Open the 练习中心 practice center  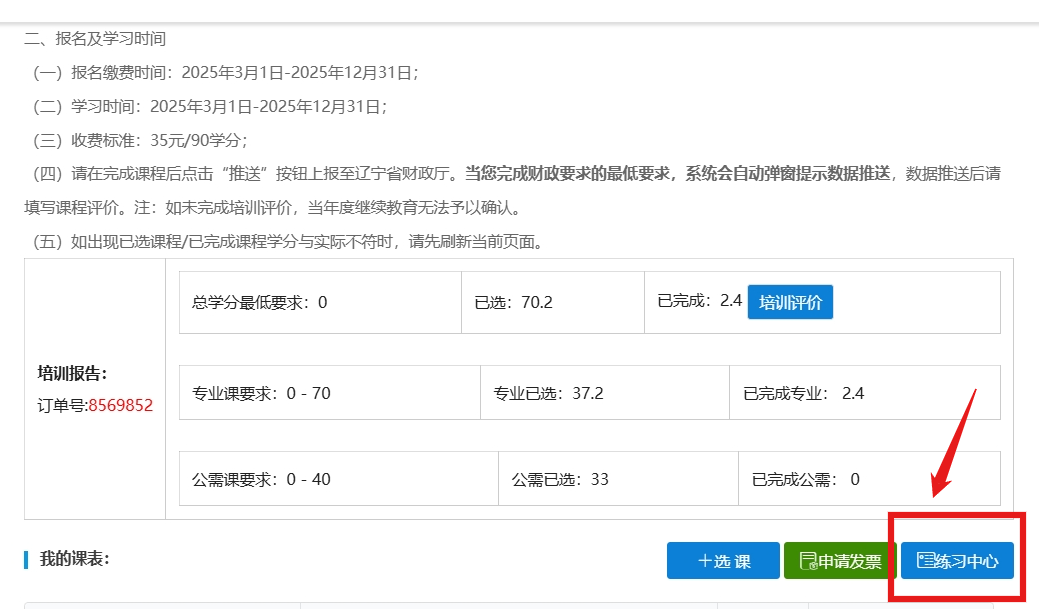(x=957, y=561)
